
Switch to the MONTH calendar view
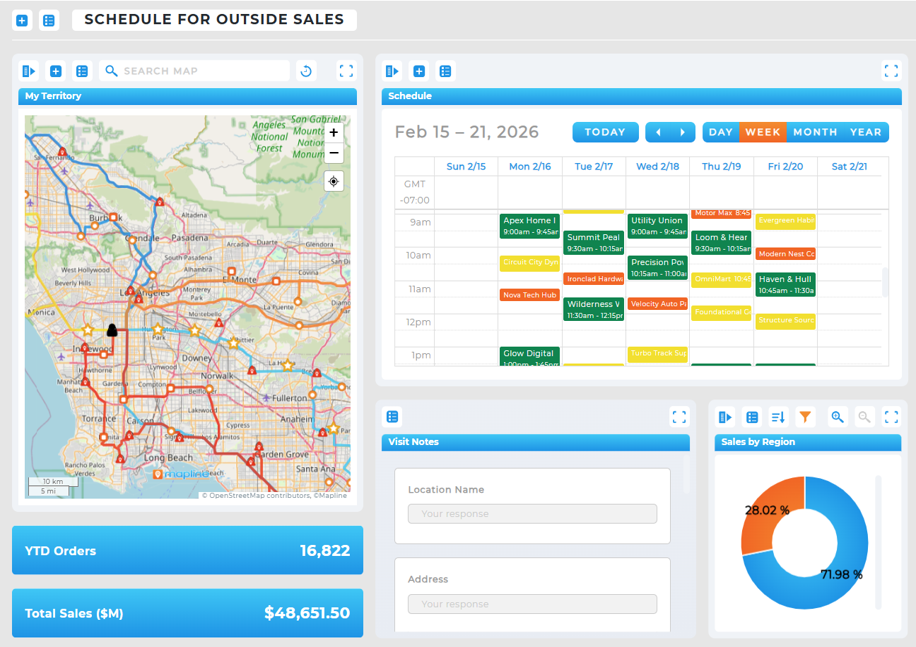click(815, 131)
